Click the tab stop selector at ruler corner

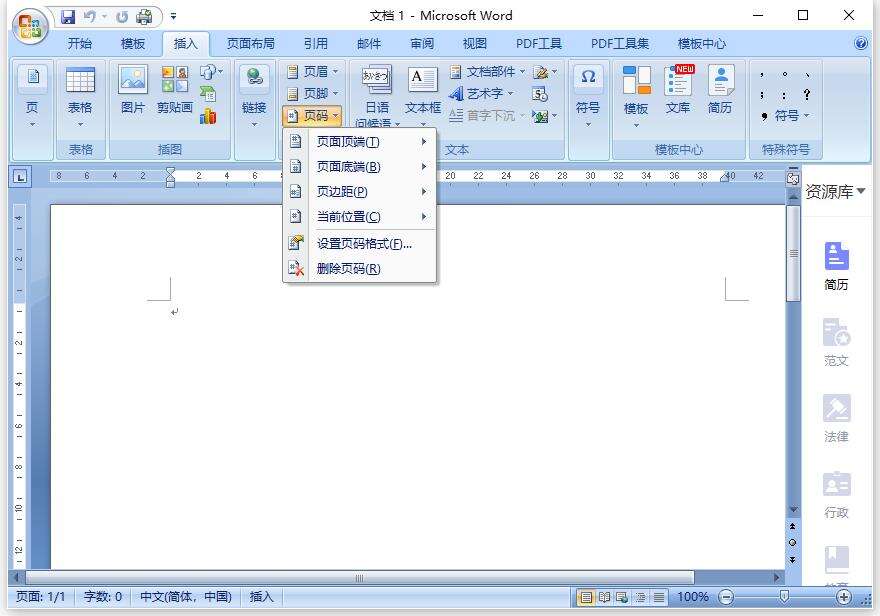tap(20, 177)
